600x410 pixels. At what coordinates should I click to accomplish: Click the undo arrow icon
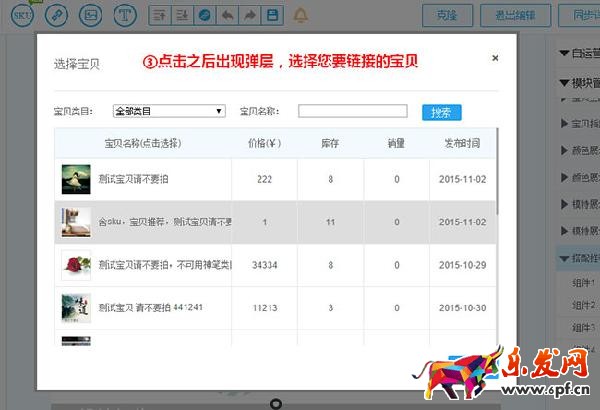click(227, 16)
